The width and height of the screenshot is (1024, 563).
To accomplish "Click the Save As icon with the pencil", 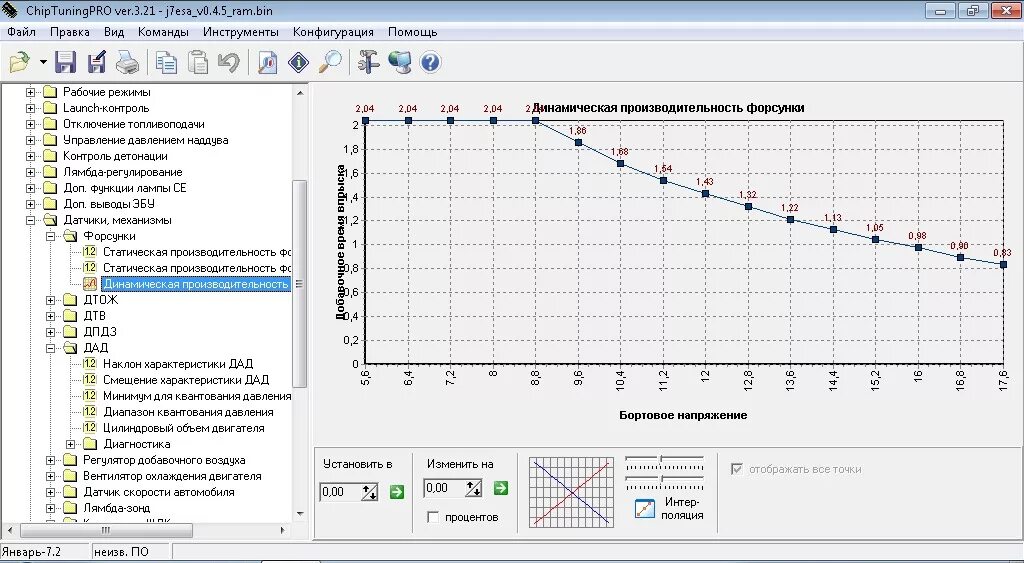I will coord(97,63).
